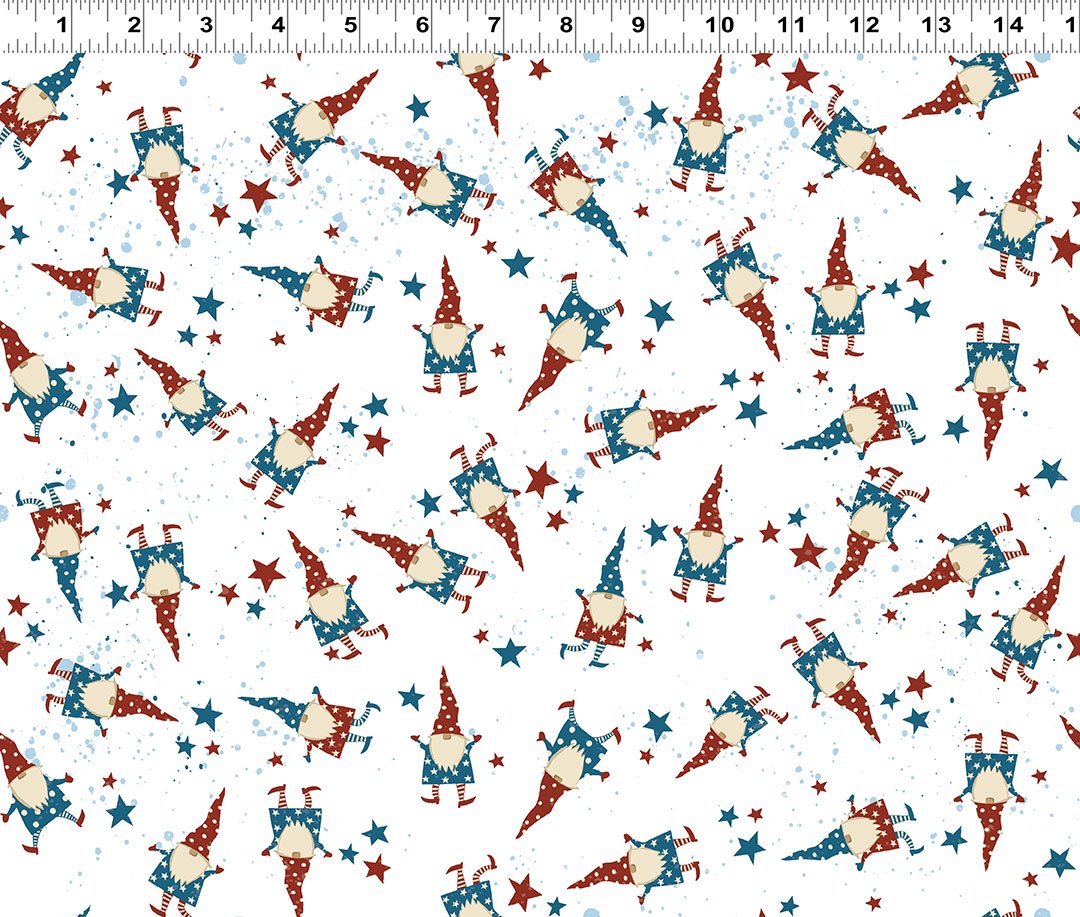The image size is (1080, 917).
Task: Click the ruler number 6
Action: tap(422, 25)
